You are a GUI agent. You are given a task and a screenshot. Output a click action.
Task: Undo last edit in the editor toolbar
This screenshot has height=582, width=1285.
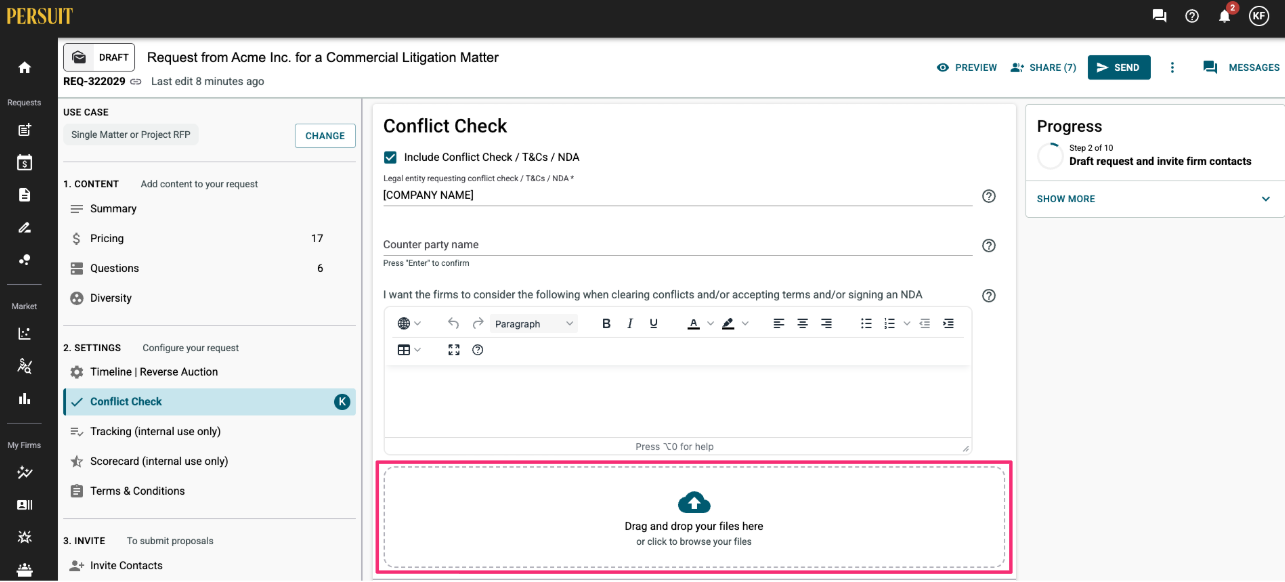(454, 323)
